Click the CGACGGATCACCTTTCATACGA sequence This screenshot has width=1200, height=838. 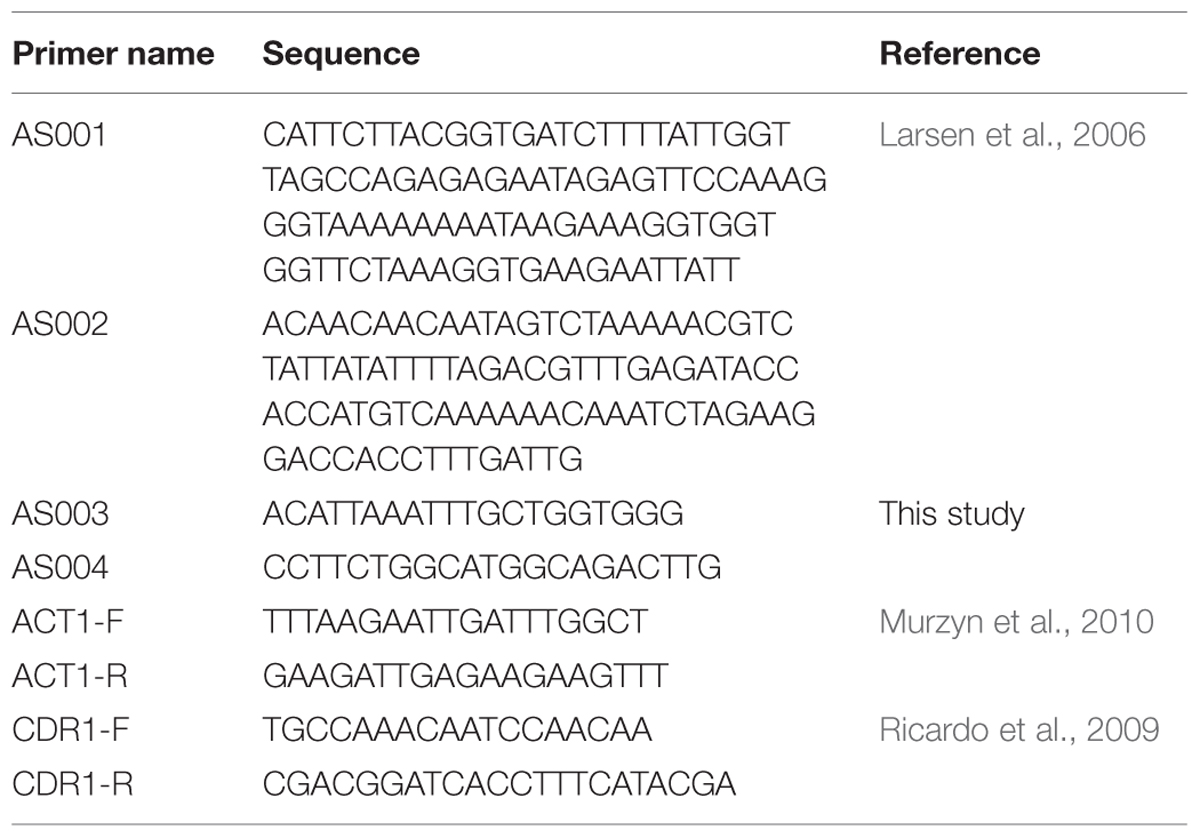point(500,784)
